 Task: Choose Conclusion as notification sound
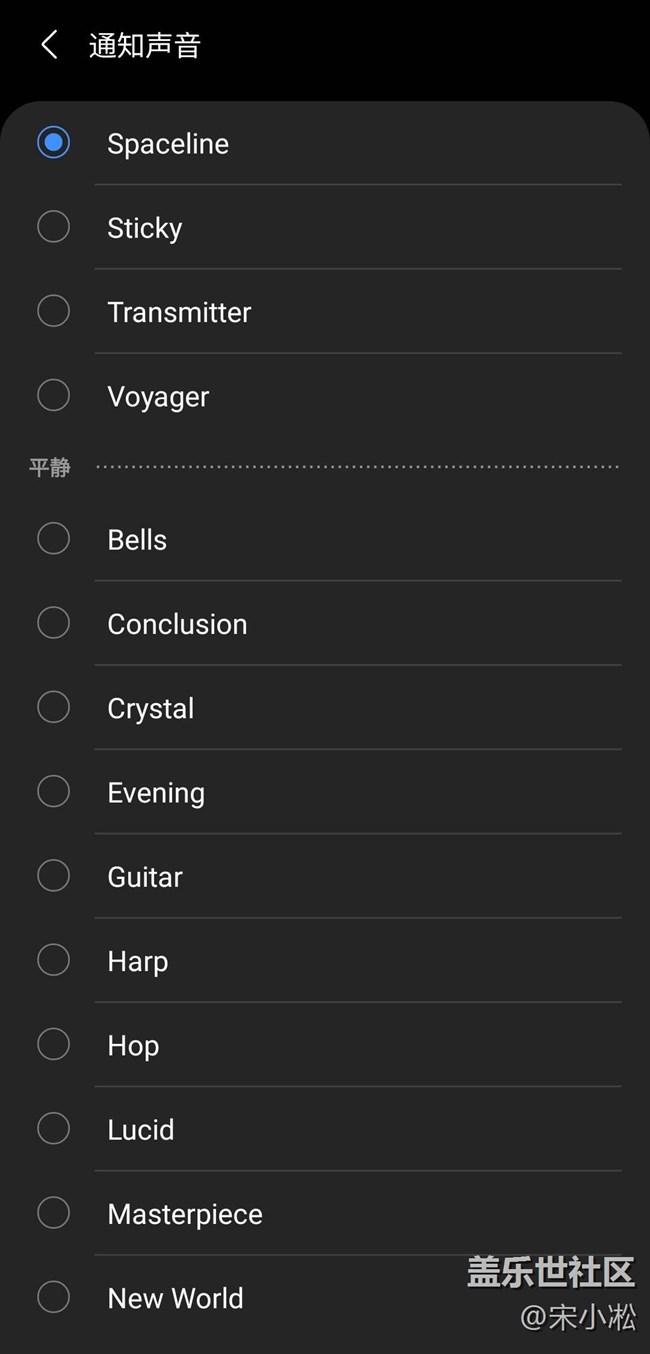(53, 623)
